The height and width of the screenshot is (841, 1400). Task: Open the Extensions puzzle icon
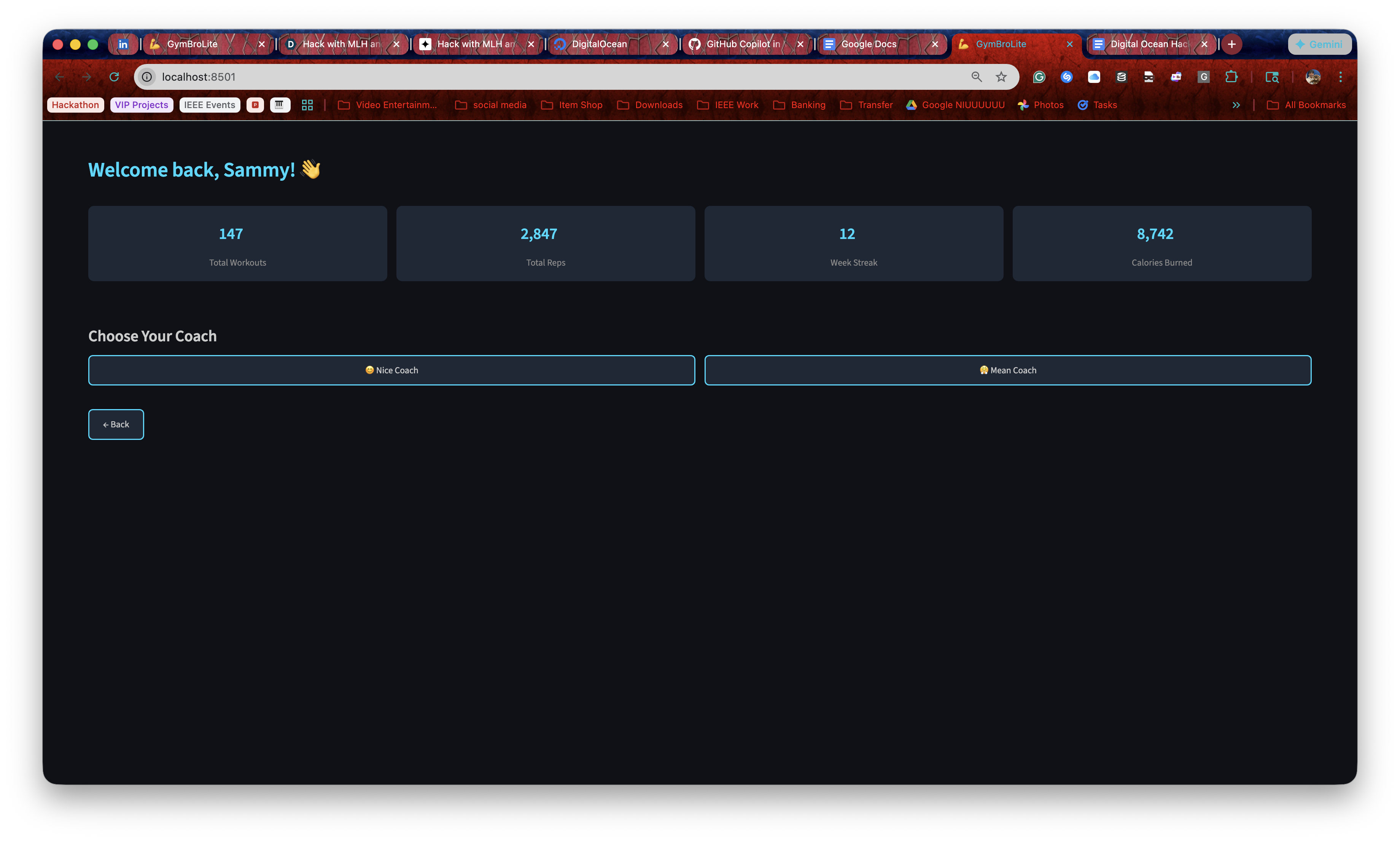[1231, 76]
